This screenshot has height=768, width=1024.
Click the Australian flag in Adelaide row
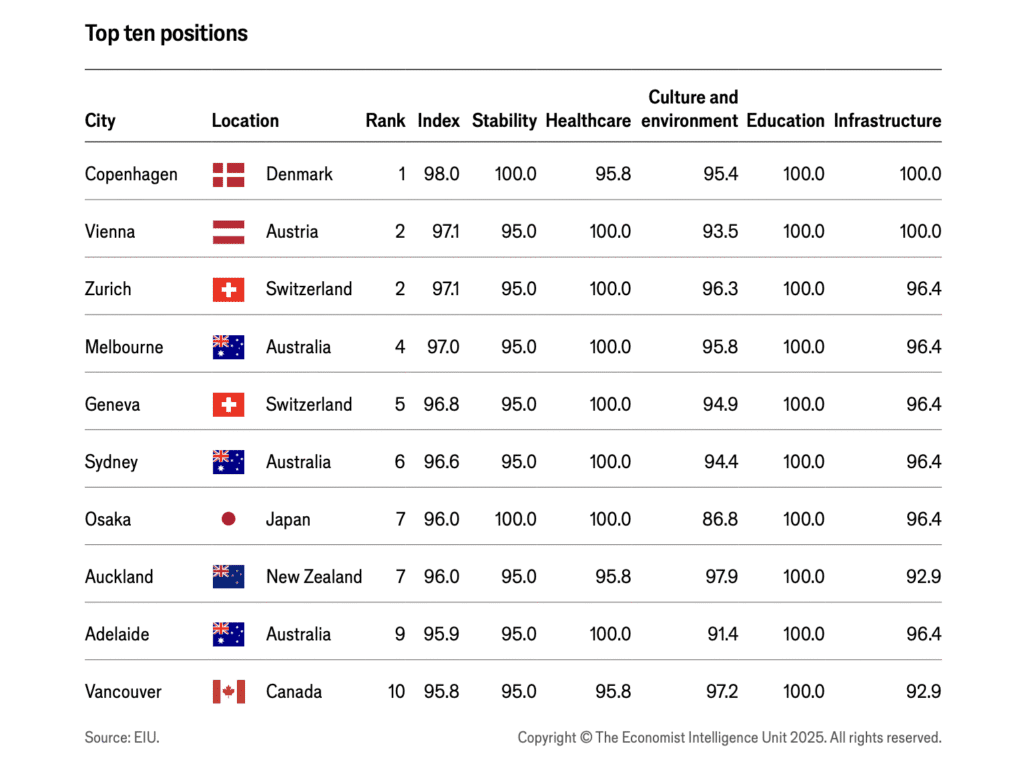[228, 635]
